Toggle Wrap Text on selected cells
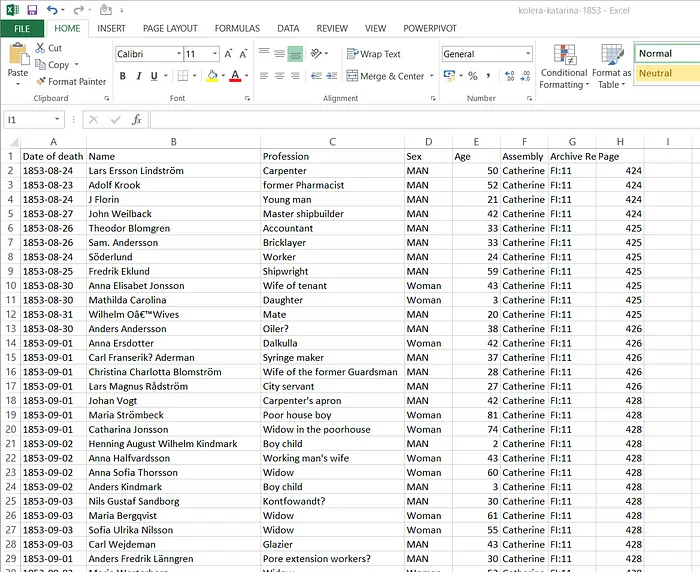 click(x=373, y=54)
